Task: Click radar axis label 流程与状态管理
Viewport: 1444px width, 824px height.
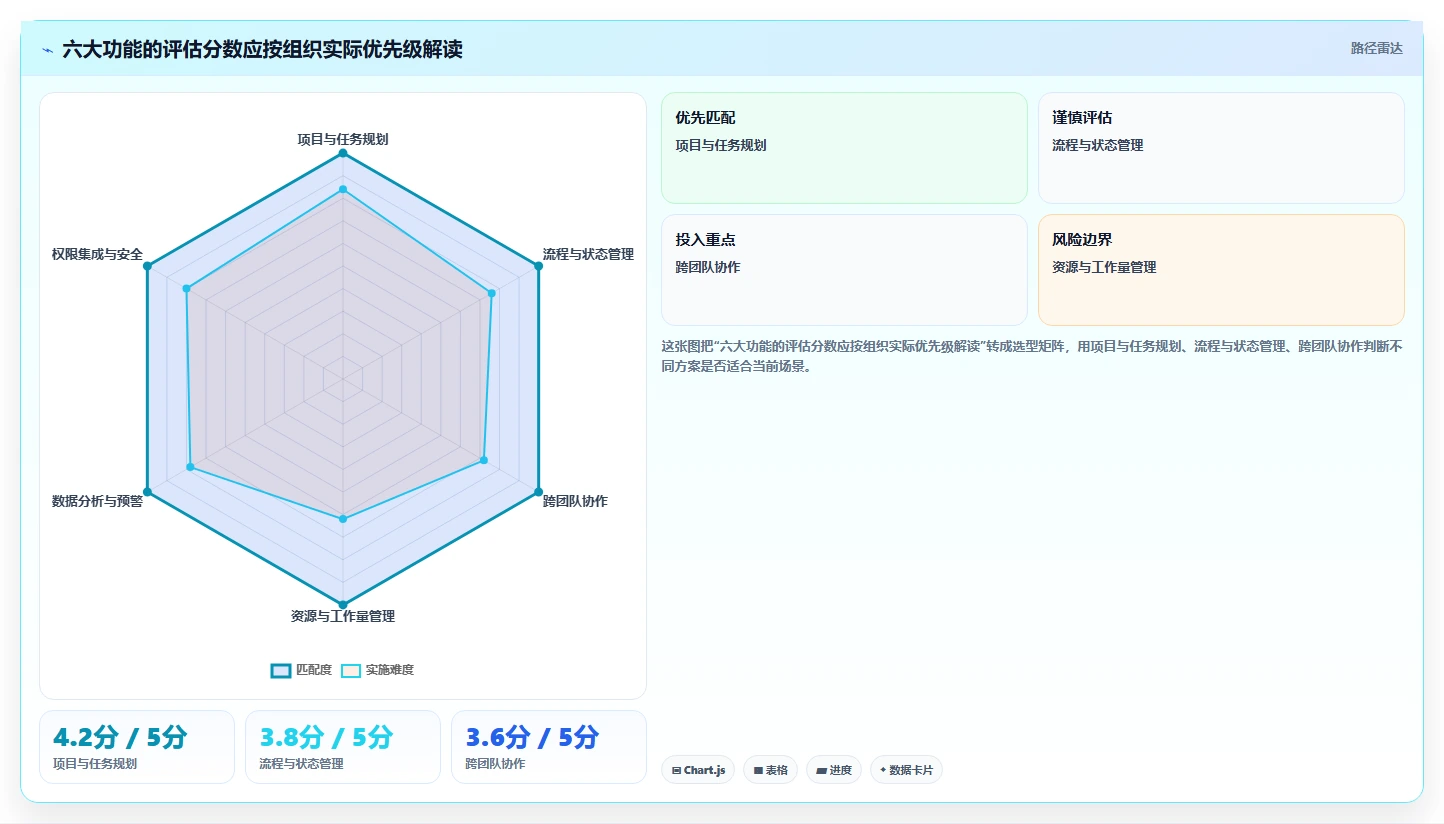Action: click(x=588, y=254)
